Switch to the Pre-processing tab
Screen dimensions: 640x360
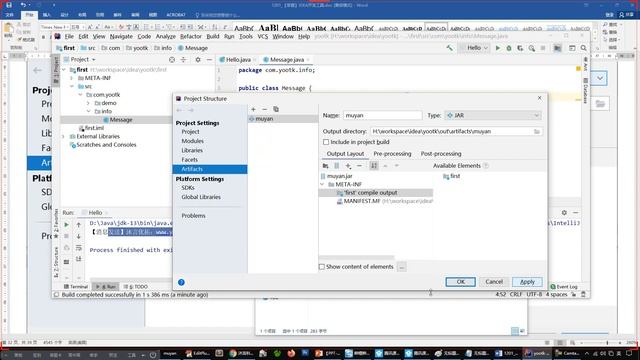pyautogui.click(x=392, y=154)
